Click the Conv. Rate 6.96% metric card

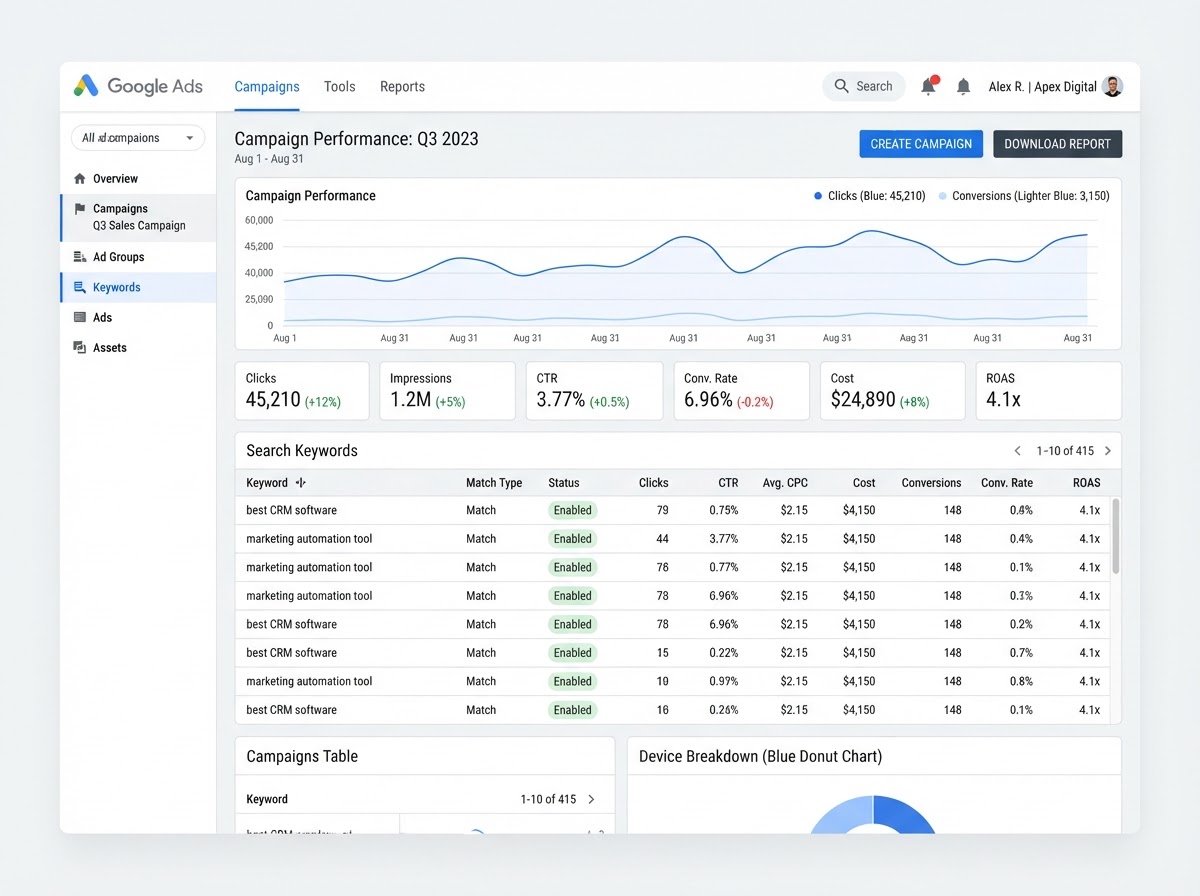tap(741, 391)
